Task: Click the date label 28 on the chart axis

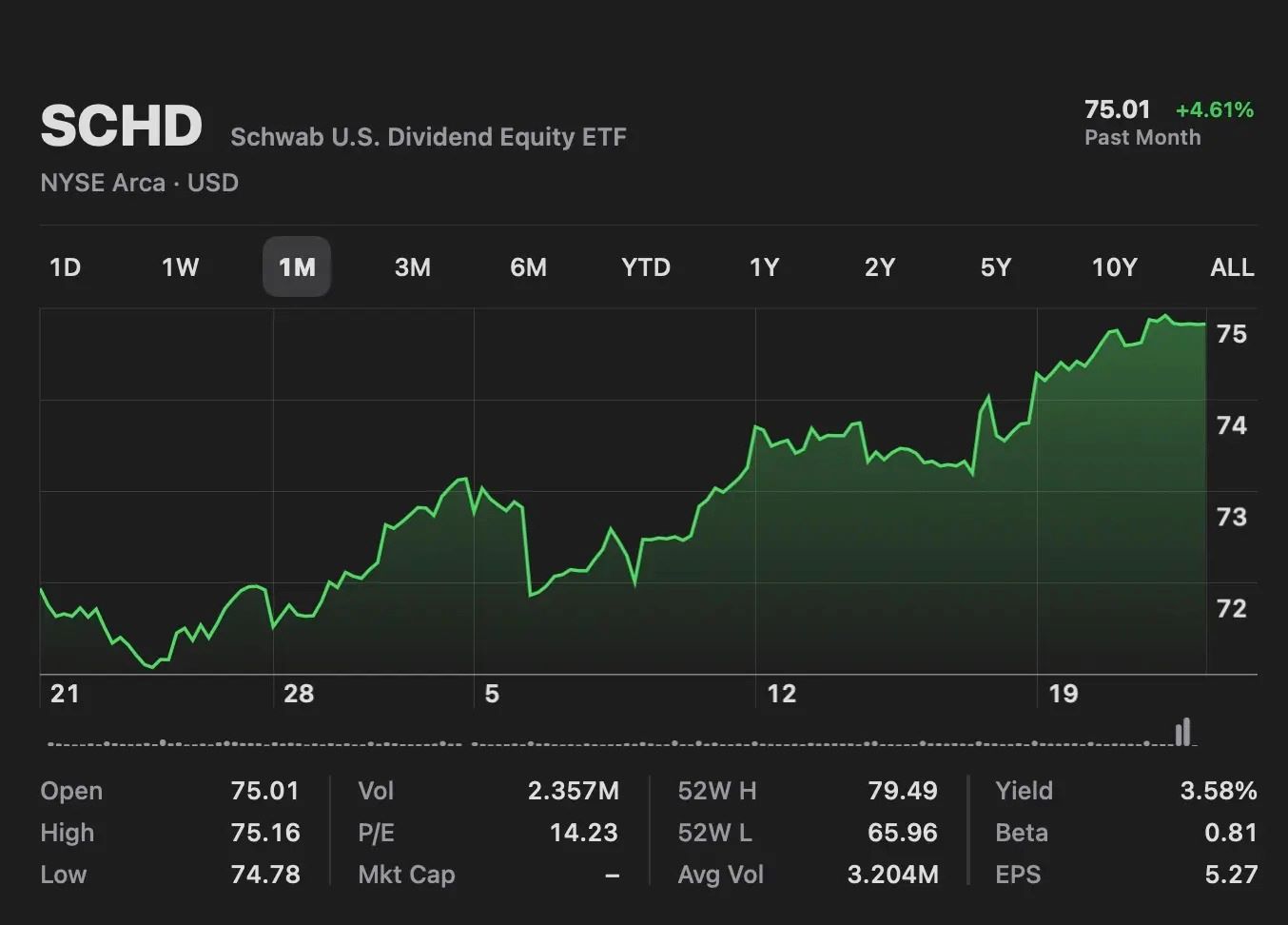Action: (299, 694)
